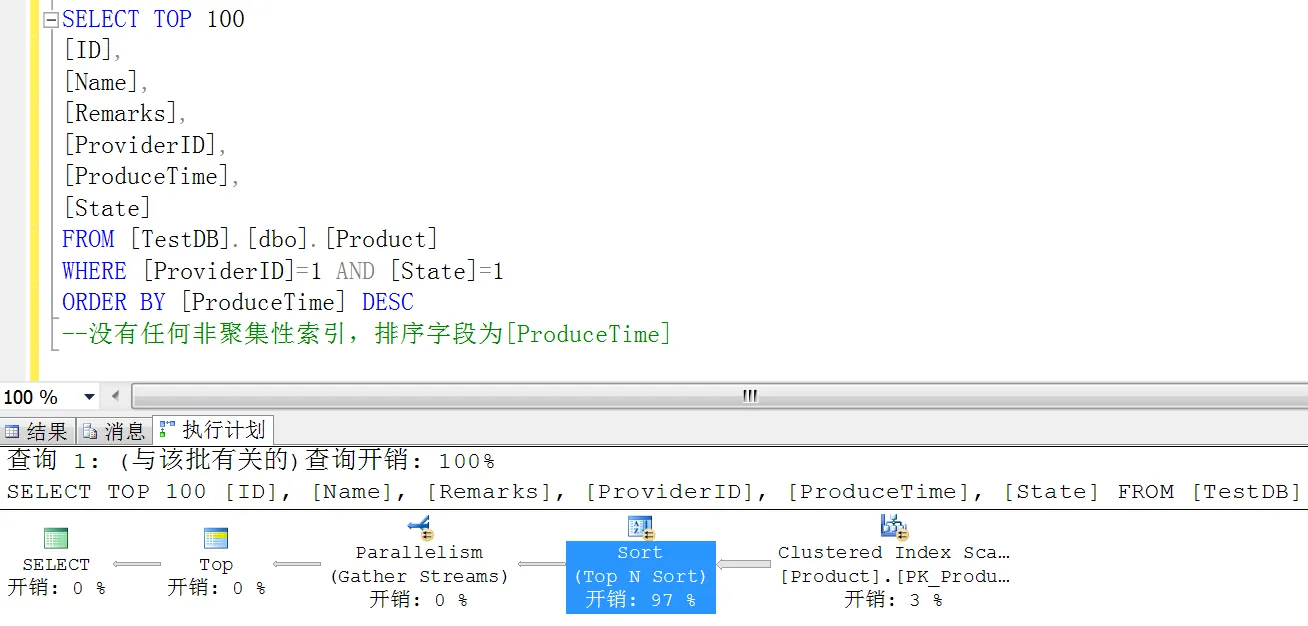
Task: Click the [Product].[PK_Produ… label
Action: 894,576
